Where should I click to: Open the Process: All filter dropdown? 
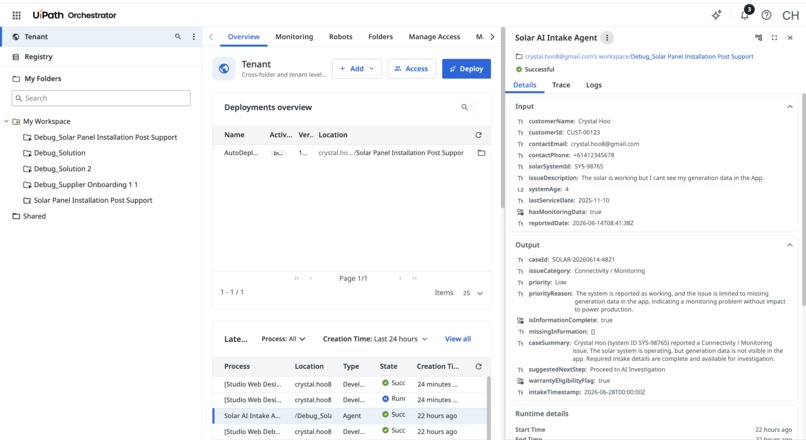point(283,339)
